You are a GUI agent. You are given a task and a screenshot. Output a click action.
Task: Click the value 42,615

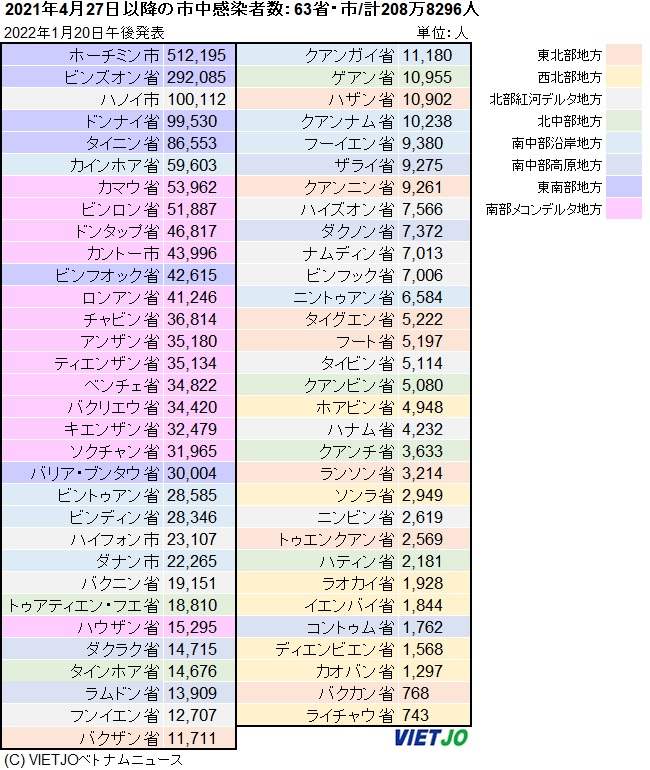pos(191,275)
